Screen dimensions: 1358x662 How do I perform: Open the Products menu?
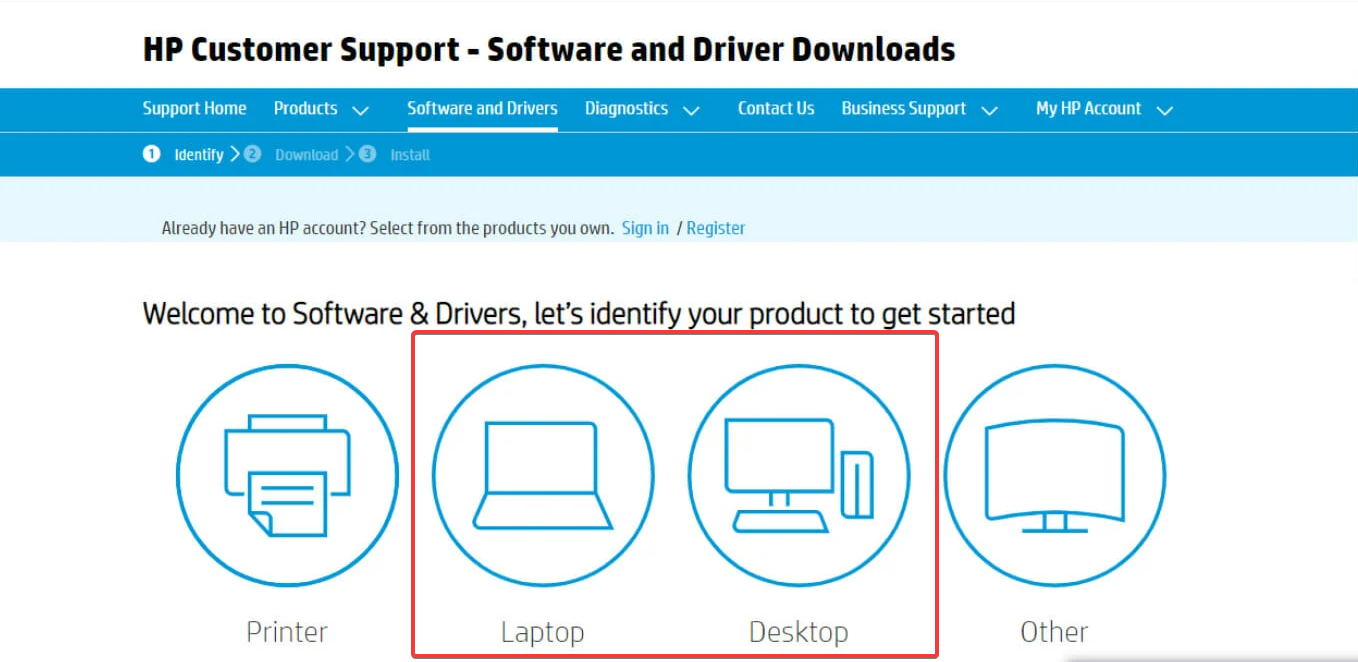pyautogui.click(x=305, y=109)
